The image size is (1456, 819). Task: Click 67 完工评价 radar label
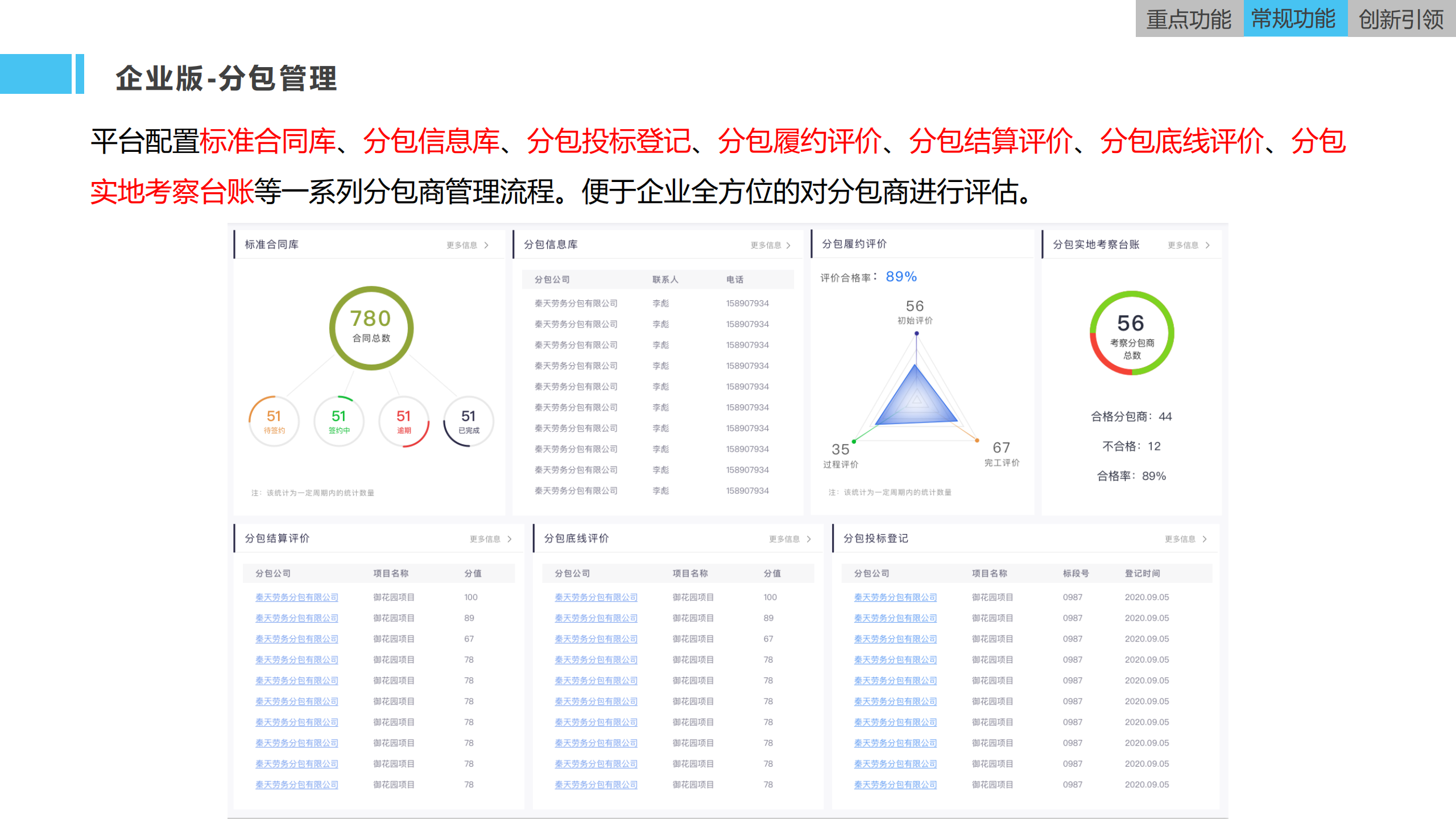tap(1002, 454)
